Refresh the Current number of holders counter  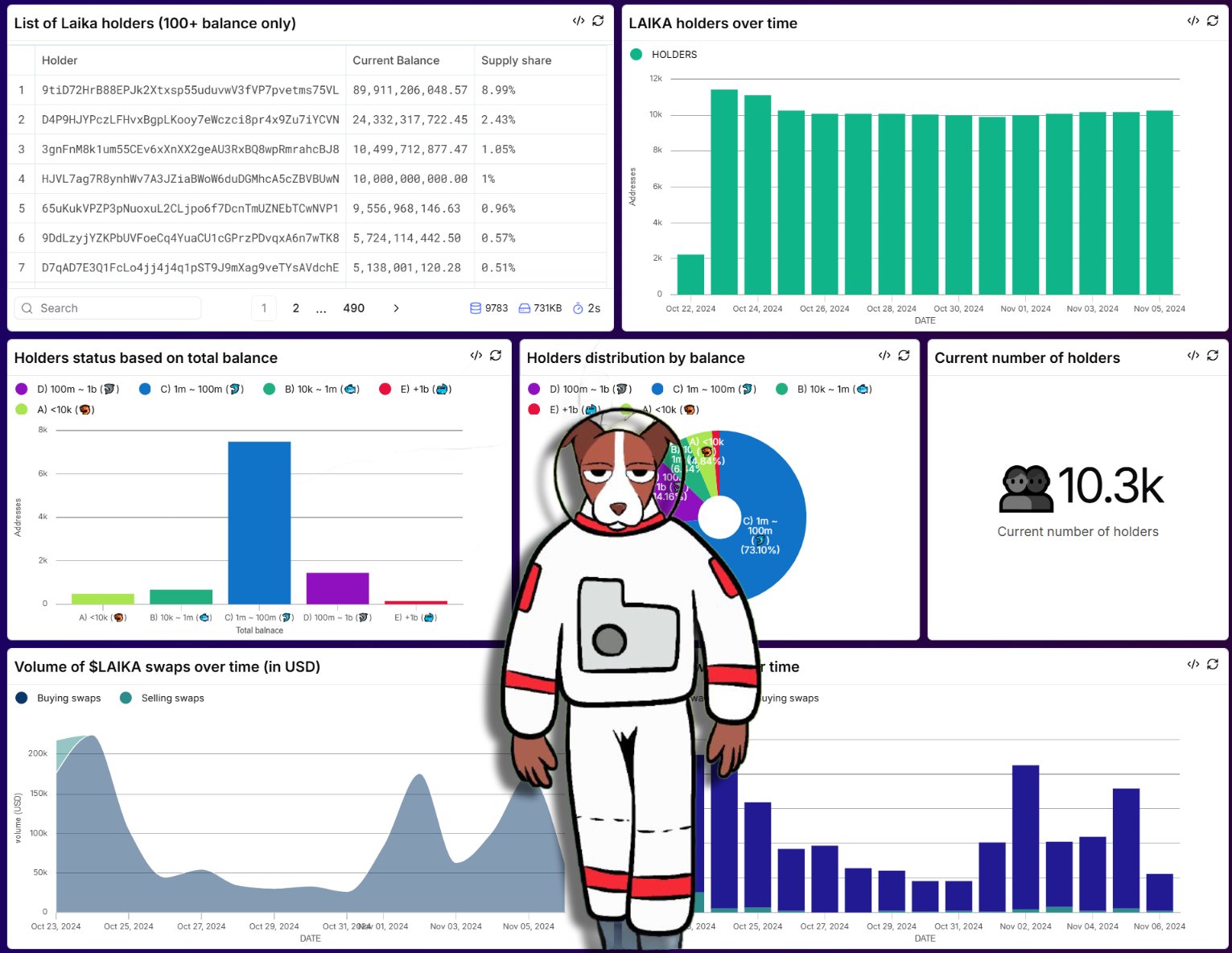click(1213, 356)
